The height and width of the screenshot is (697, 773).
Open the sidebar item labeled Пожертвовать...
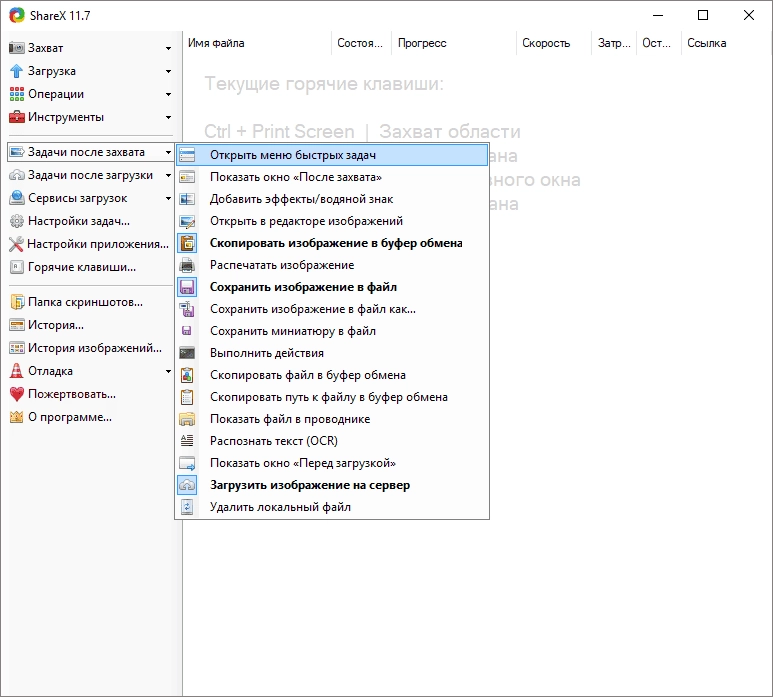click(63, 394)
